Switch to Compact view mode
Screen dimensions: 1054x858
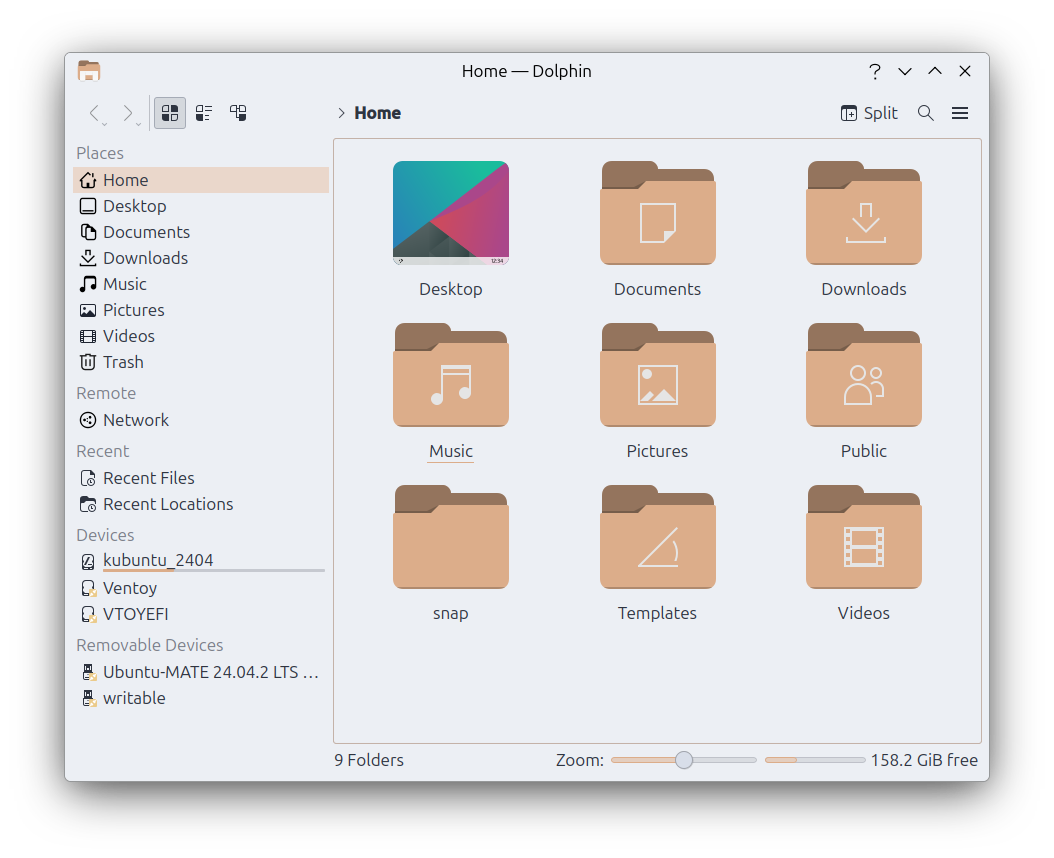[204, 113]
